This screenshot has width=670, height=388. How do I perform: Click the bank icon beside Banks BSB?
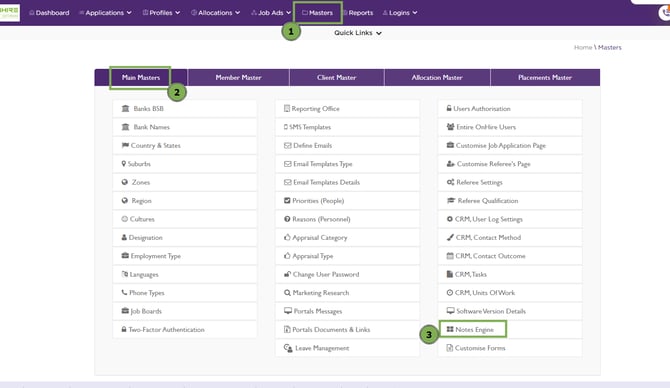coord(125,109)
